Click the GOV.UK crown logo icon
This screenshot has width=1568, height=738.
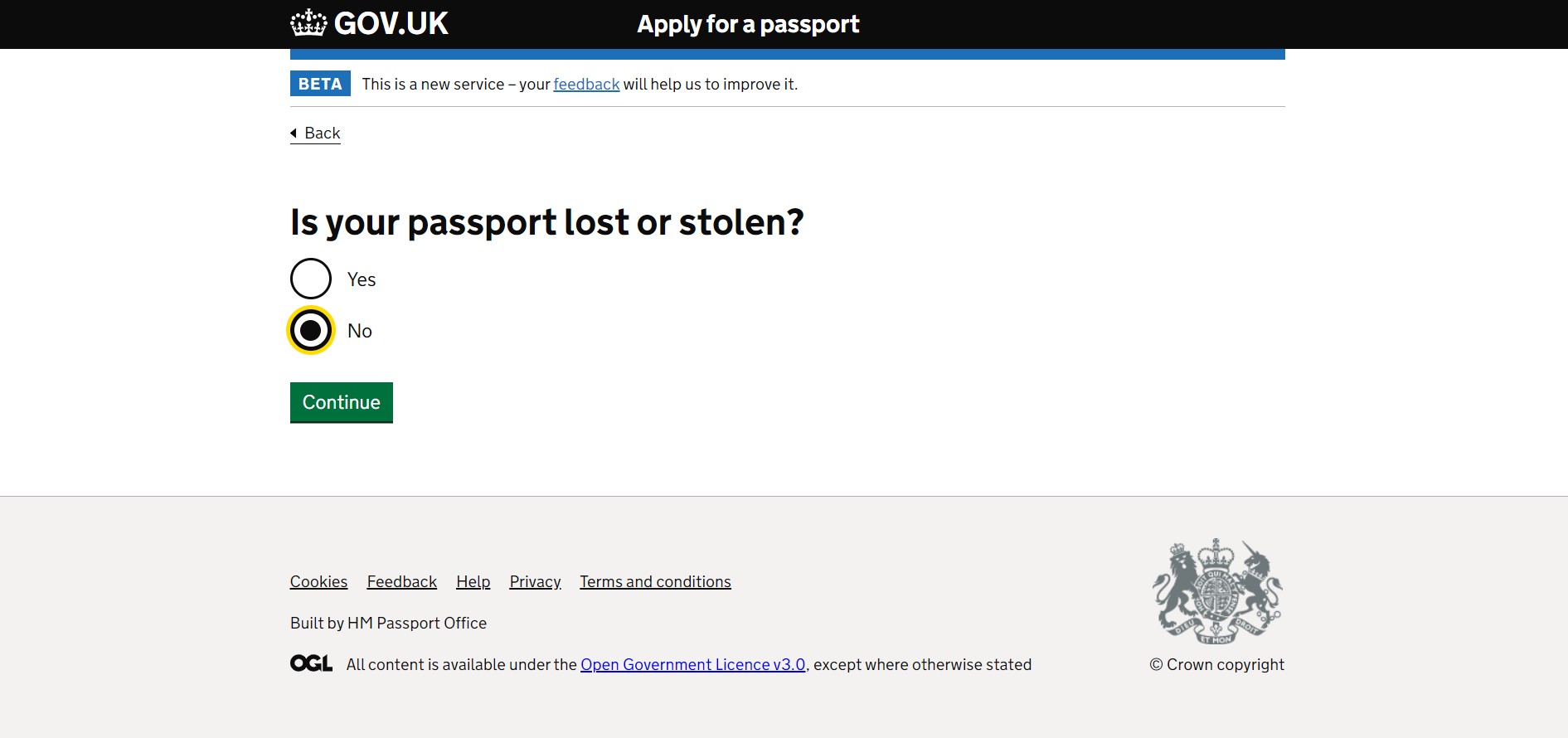tap(308, 23)
